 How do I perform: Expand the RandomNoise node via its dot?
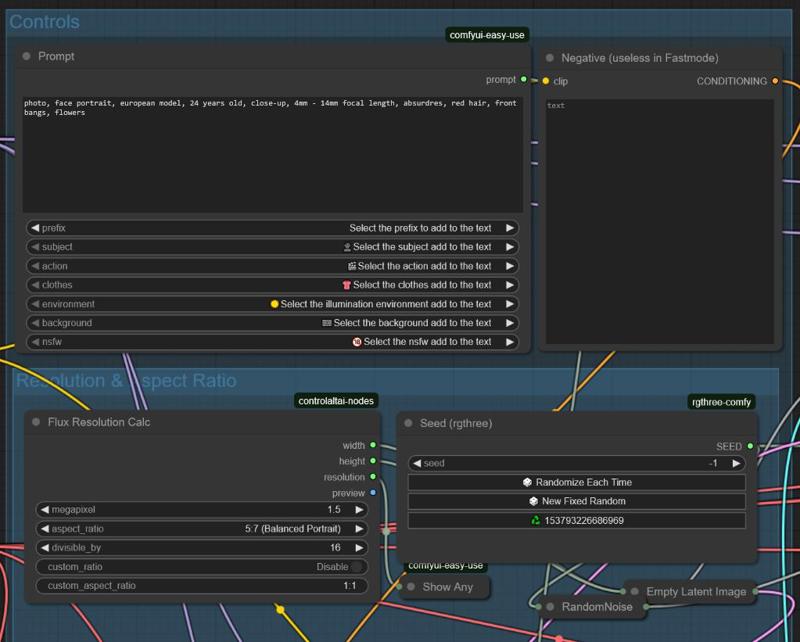pos(550,607)
